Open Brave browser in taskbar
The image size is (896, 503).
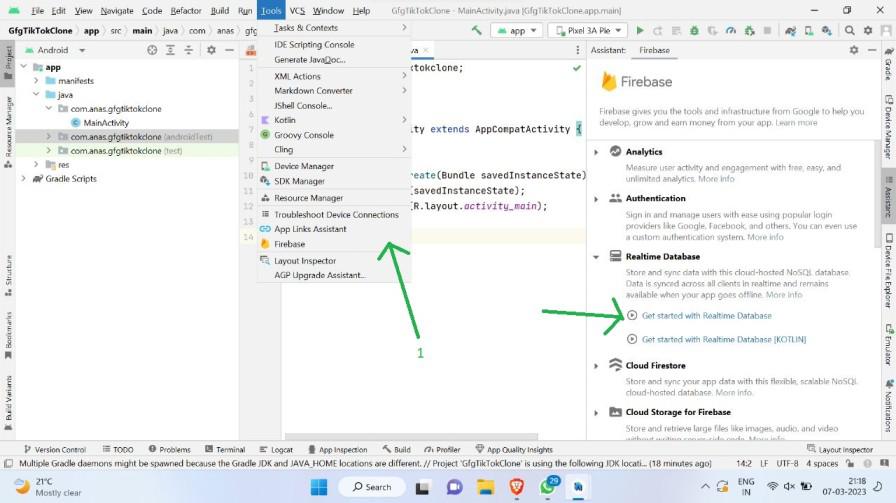(x=517, y=487)
